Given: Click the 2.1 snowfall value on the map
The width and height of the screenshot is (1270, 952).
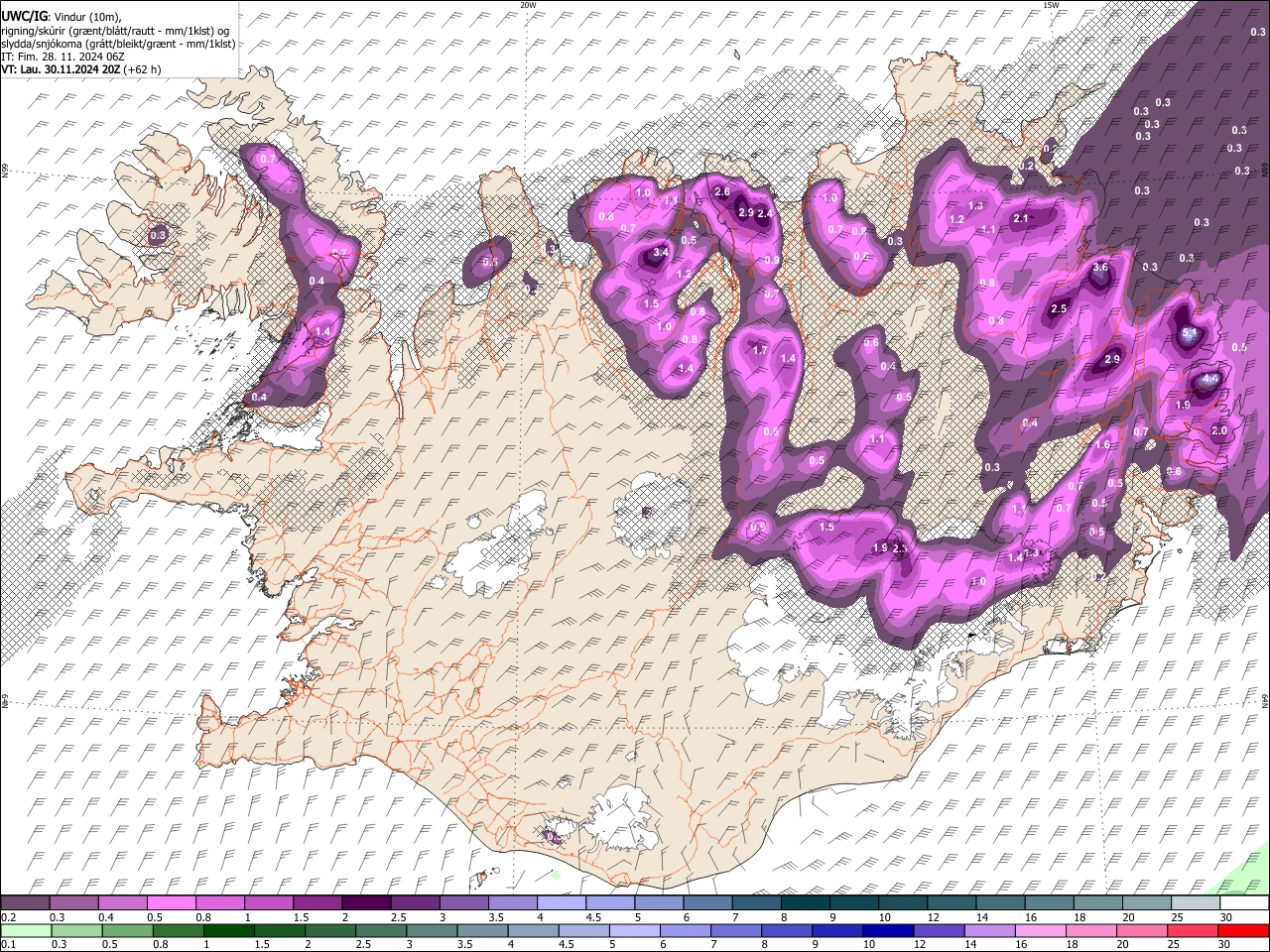Looking at the screenshot, I should coord(1021,218).
